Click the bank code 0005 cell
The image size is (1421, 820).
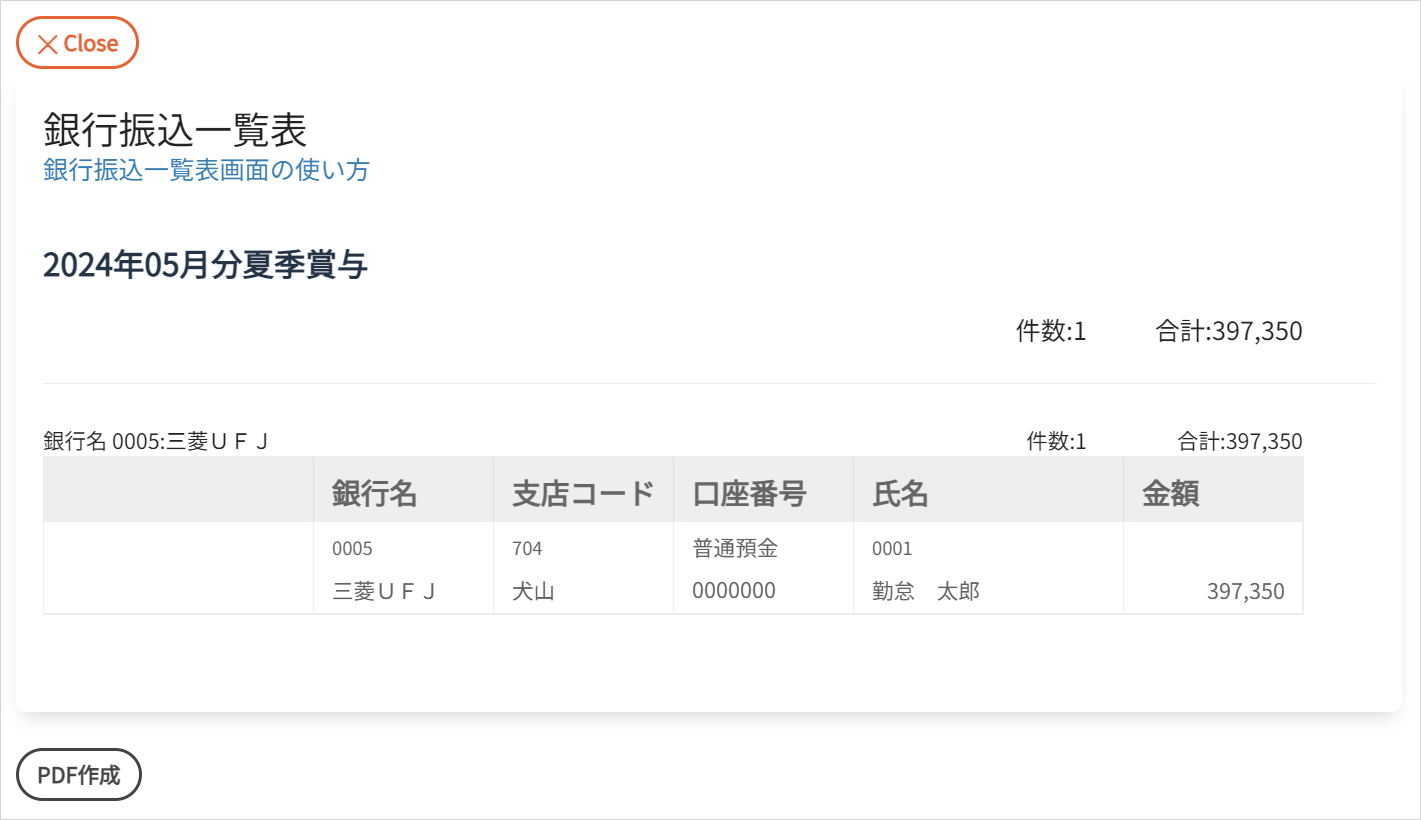click(x=352, y=548)
